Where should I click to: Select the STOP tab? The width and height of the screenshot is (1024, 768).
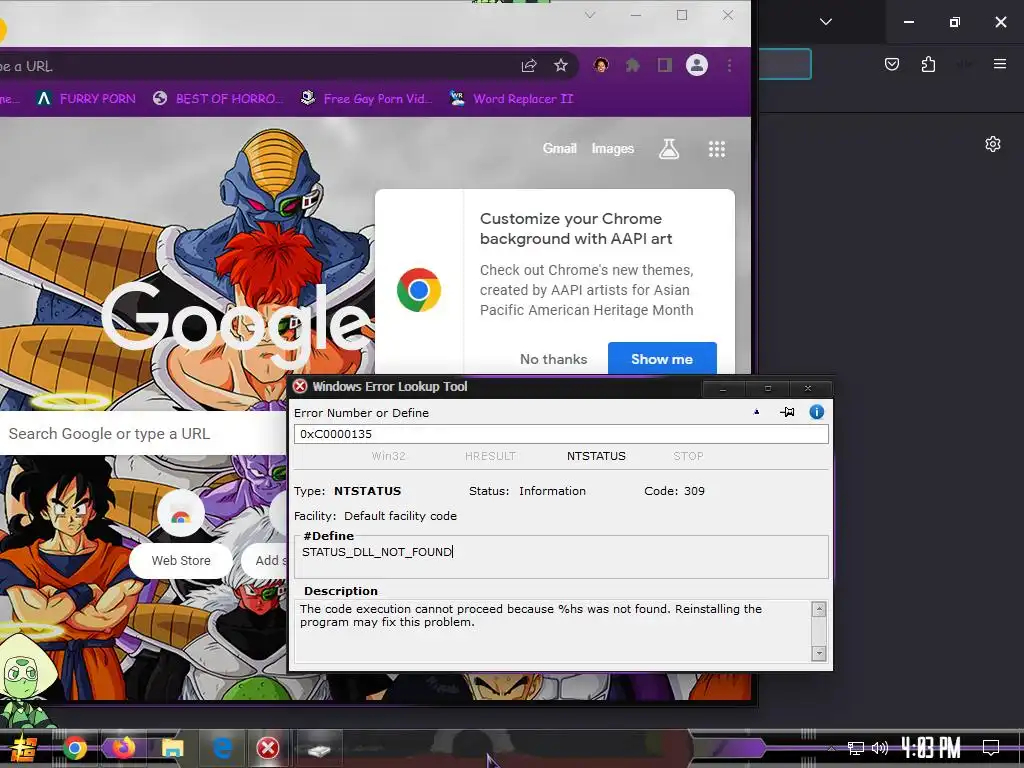pos(688,456)
